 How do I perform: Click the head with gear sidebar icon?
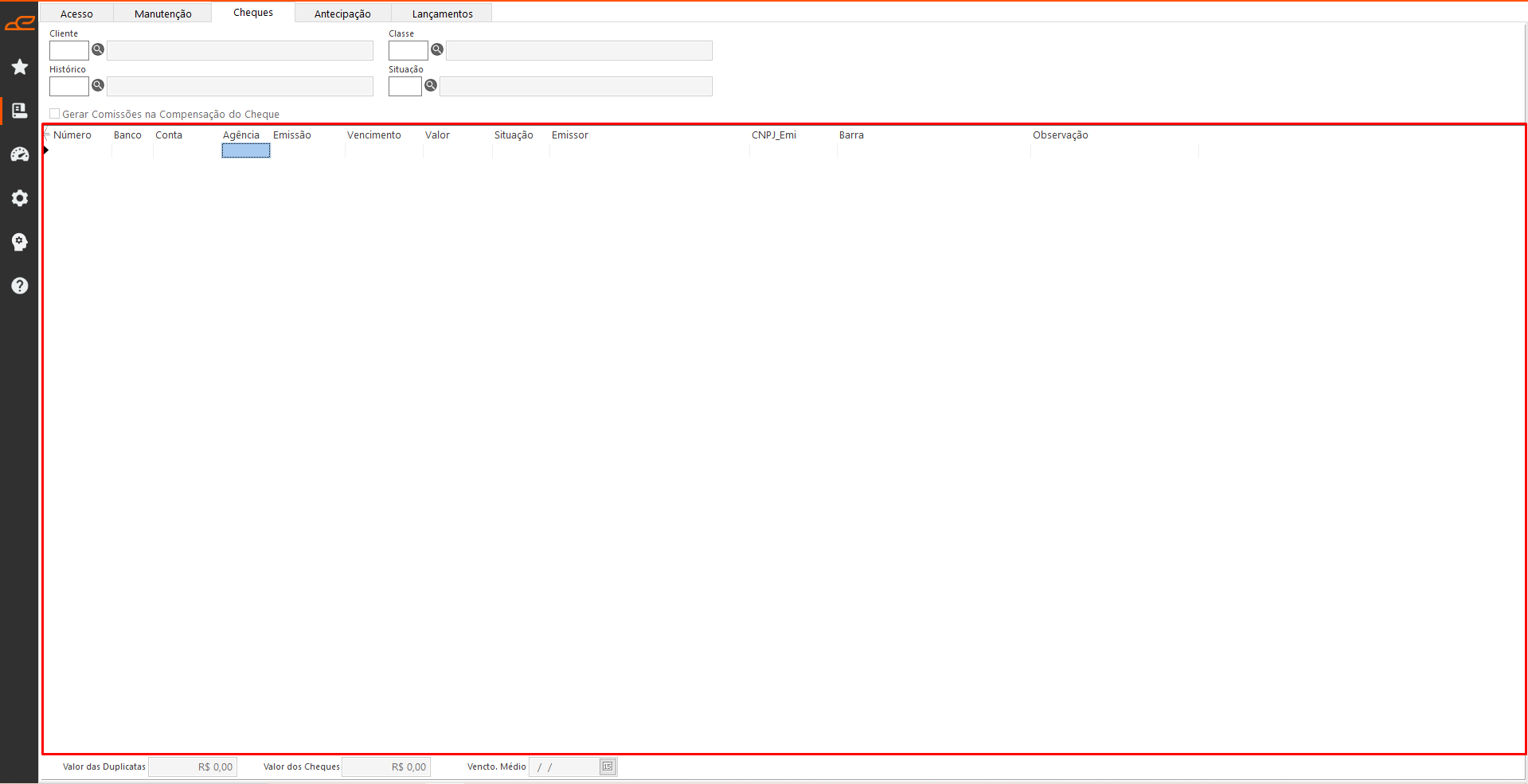[20, 242]
